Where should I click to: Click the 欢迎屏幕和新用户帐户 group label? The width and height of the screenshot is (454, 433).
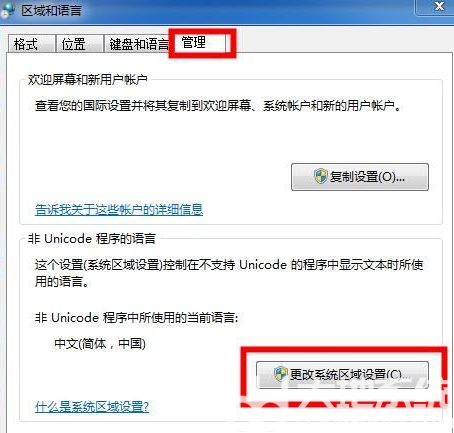(x=88, y=79)
